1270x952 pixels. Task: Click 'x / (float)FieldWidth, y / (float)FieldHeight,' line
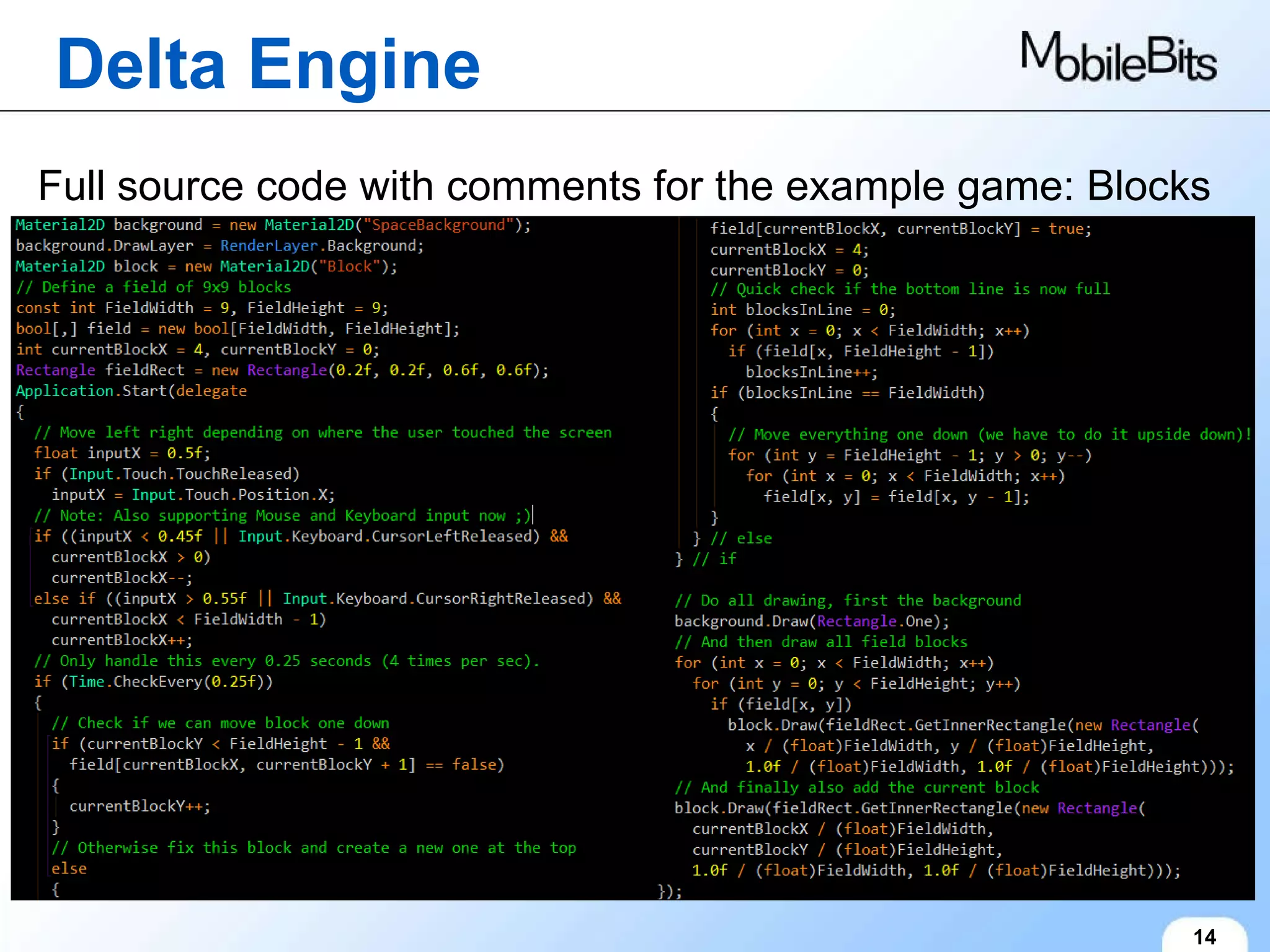[x=949, y=746]
